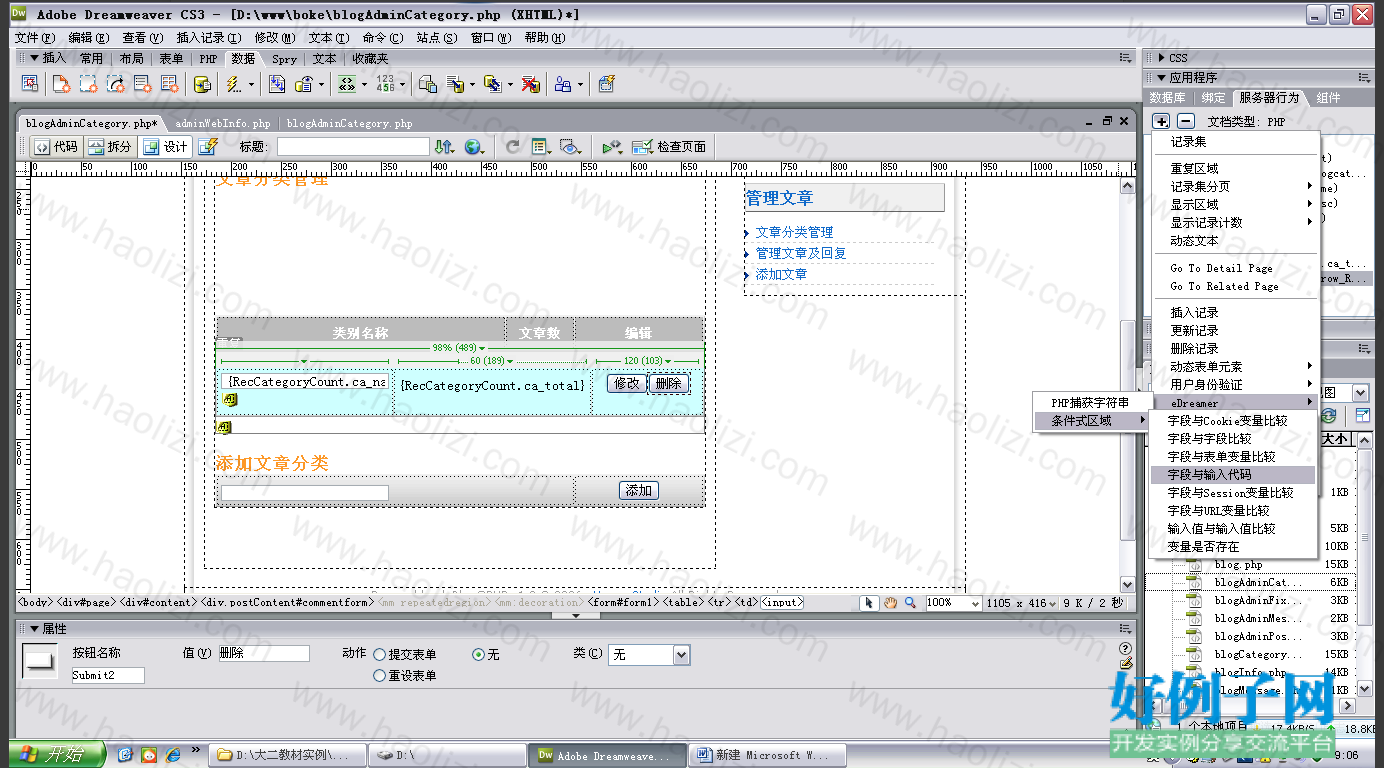Click the Delete Record red X icon

[x=531, y=84]
